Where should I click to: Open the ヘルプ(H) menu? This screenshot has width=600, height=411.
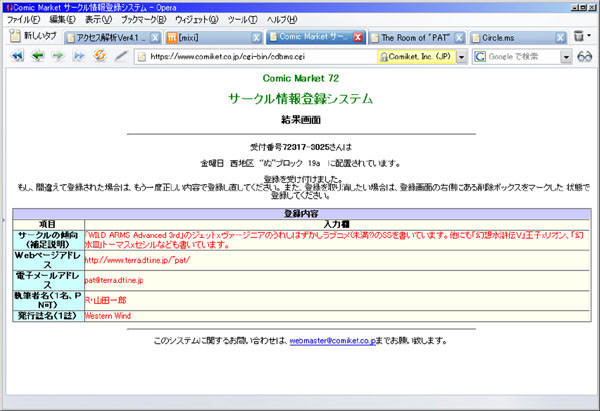click(282, 20)
